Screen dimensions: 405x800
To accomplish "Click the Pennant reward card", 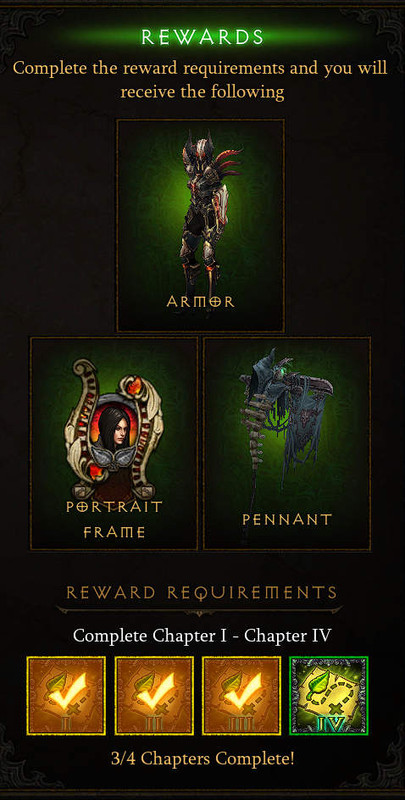I will coord(287,443).
